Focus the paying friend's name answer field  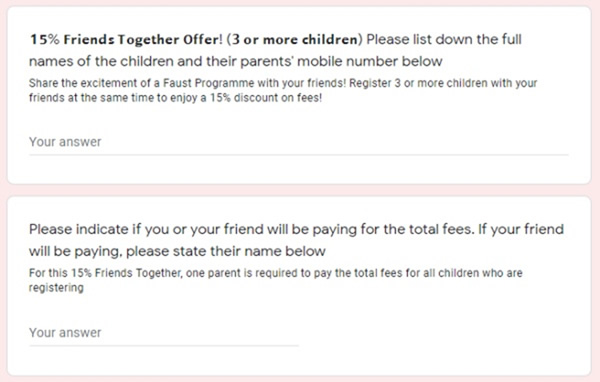coord(164,333)
